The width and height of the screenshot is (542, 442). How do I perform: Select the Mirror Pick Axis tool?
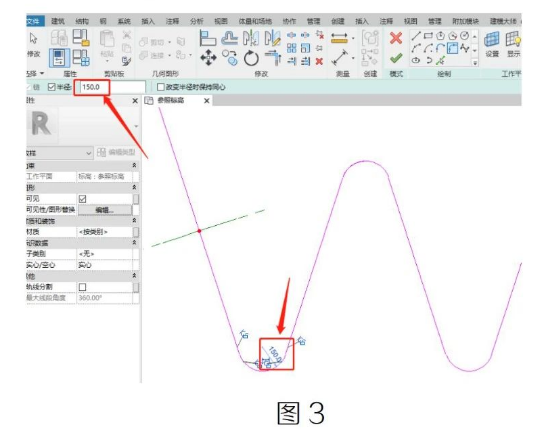(251, 38)
